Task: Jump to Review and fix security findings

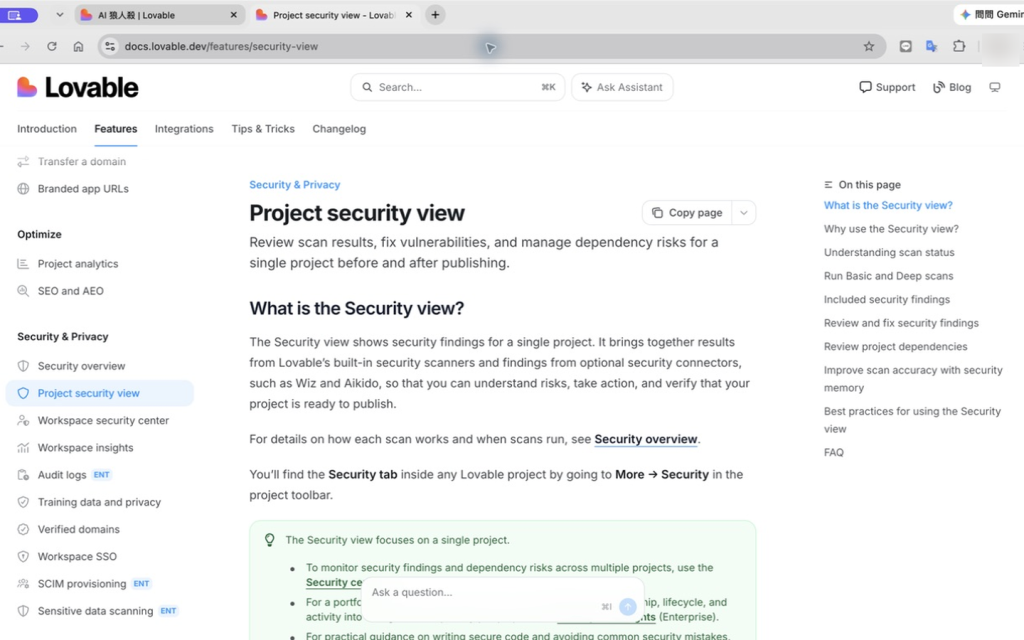Action: pyautogui.click(x=901, y=323)
